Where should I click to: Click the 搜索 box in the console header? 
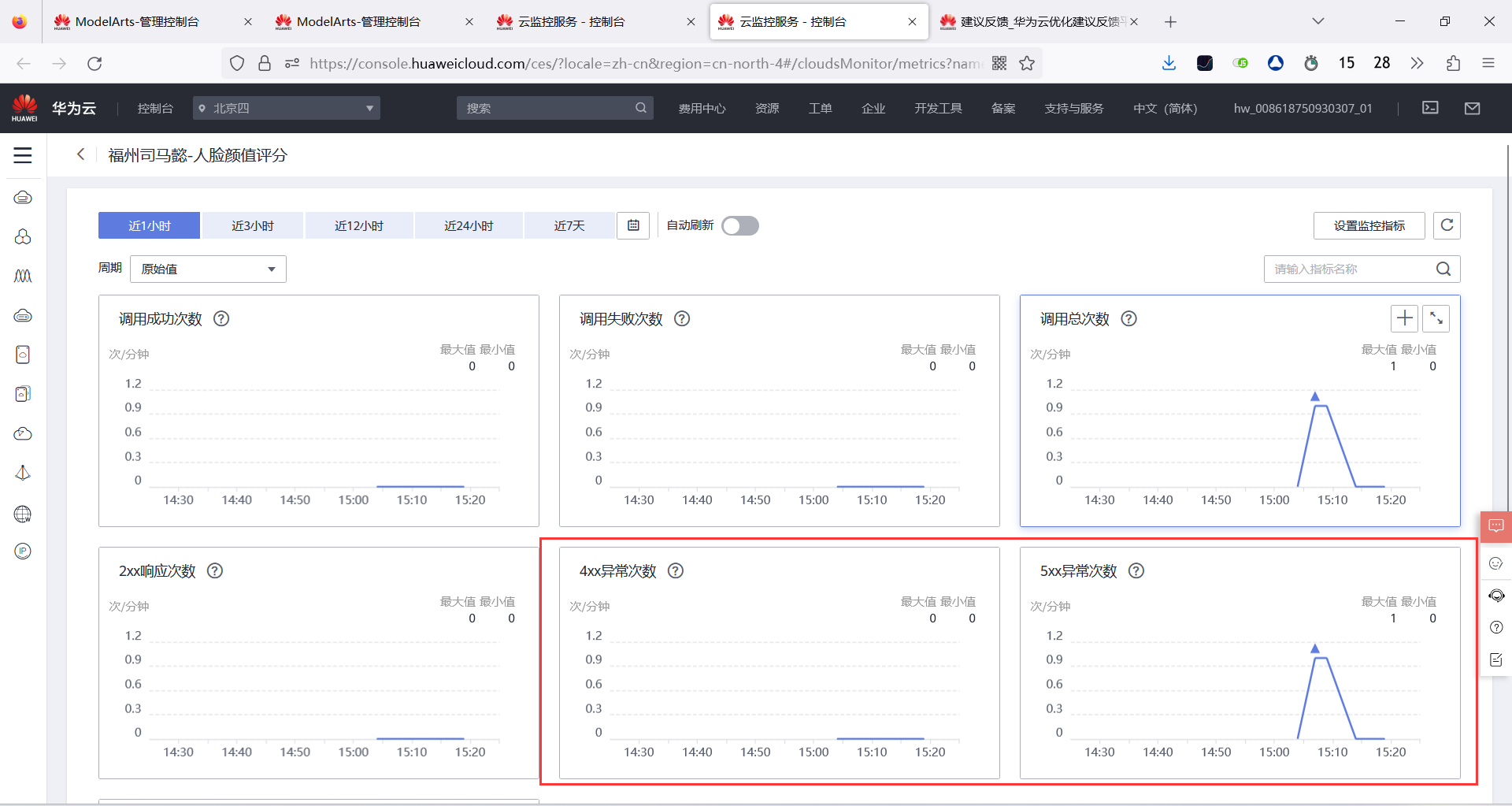click(554, 108)
